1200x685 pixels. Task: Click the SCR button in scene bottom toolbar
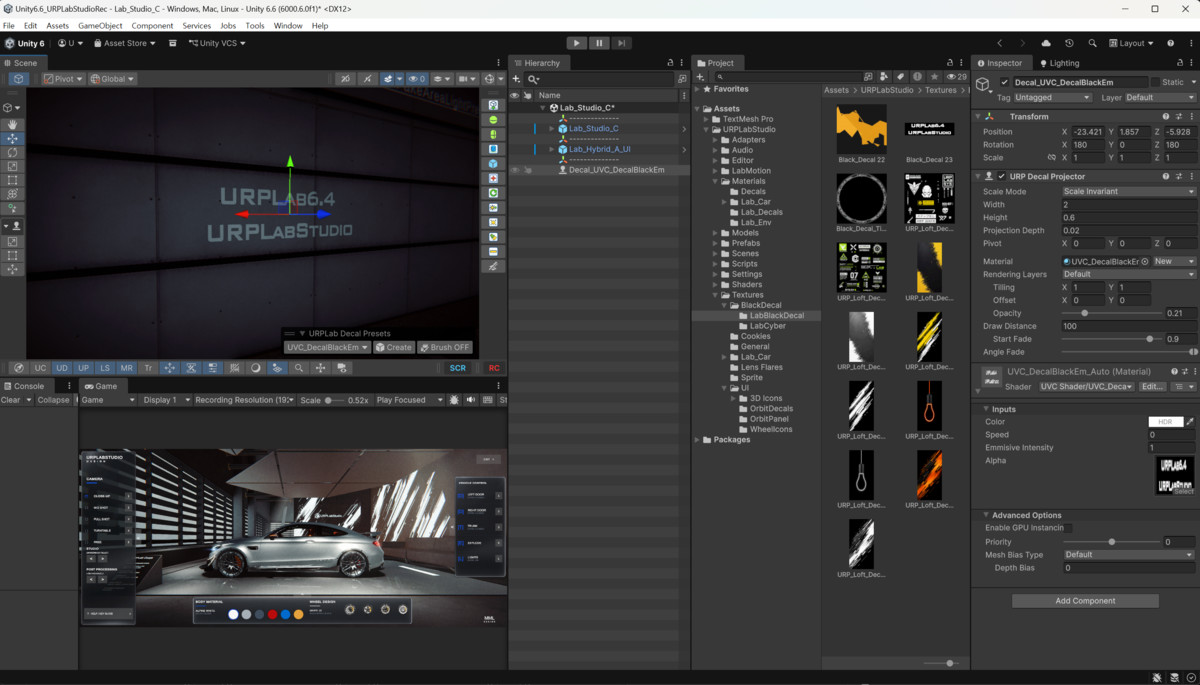458,368
